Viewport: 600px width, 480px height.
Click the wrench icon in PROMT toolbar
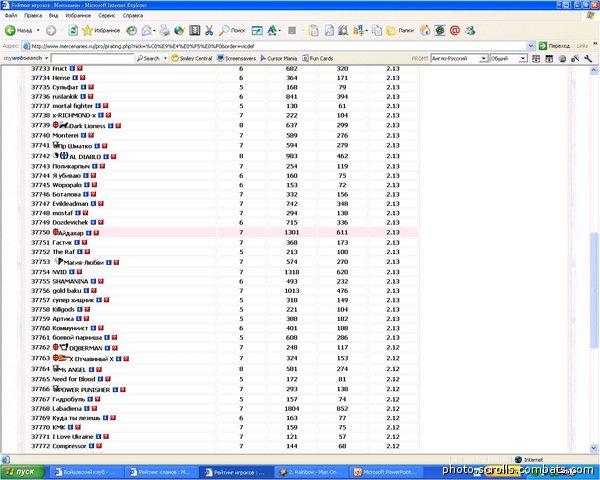(x=588, y=59)
